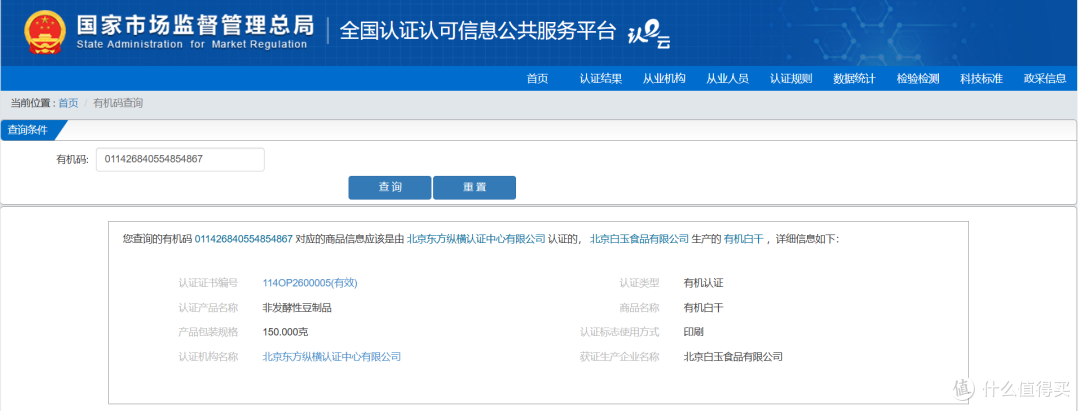
Task: Open the 认证结果 menu
Action: coord(601,78)
